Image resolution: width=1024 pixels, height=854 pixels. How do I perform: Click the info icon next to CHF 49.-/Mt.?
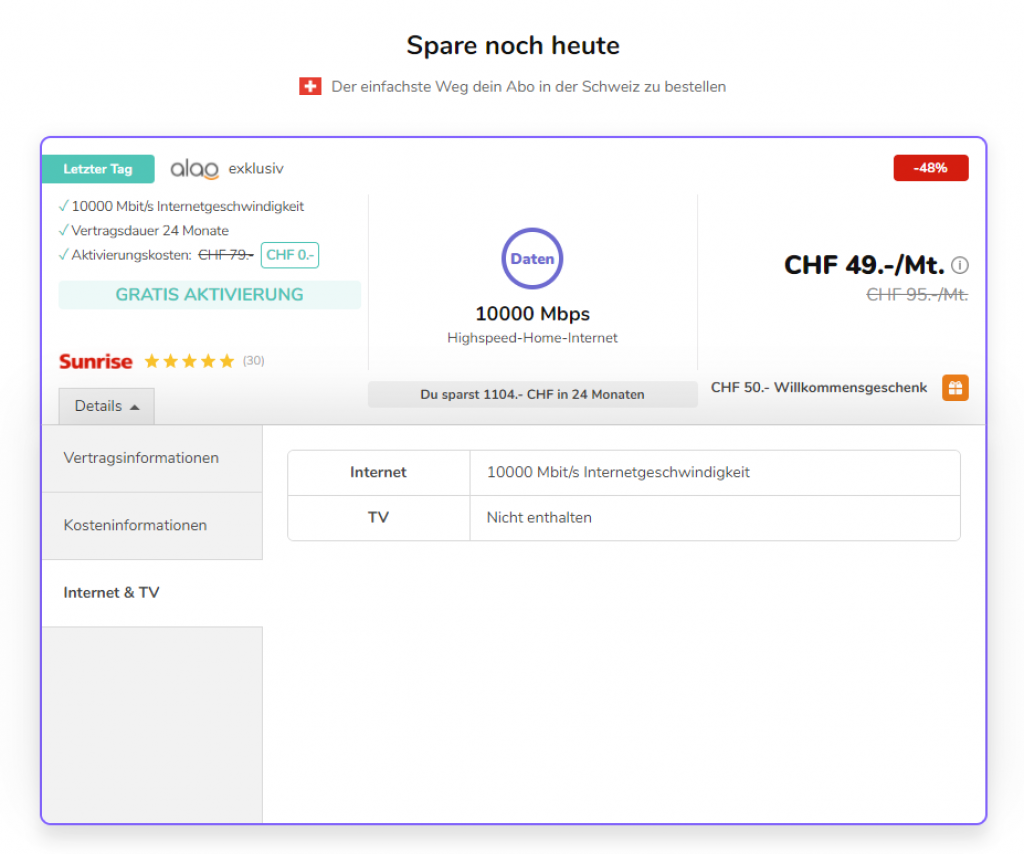coord(960,265)
